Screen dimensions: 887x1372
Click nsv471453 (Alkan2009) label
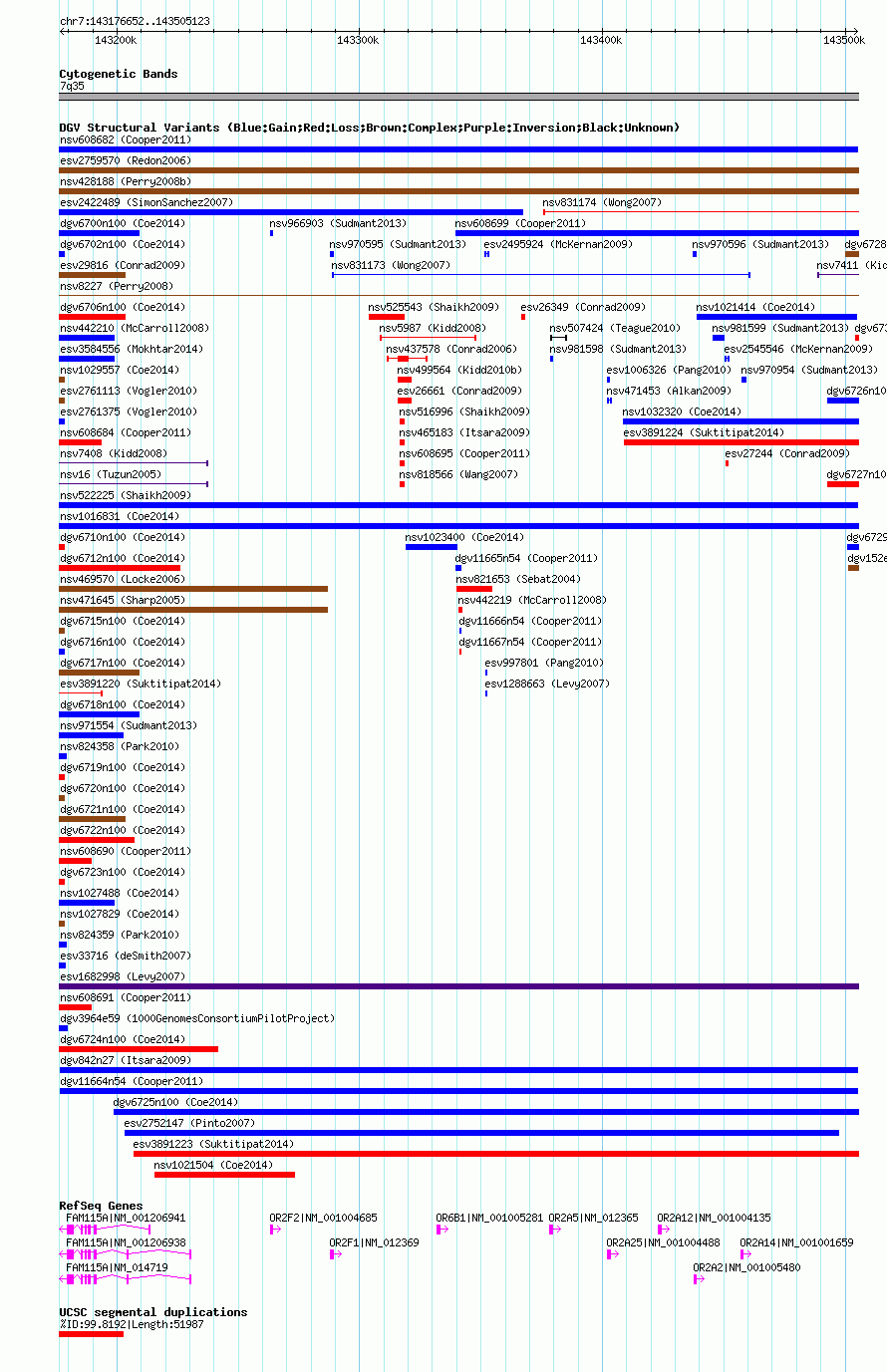[669, 391]
